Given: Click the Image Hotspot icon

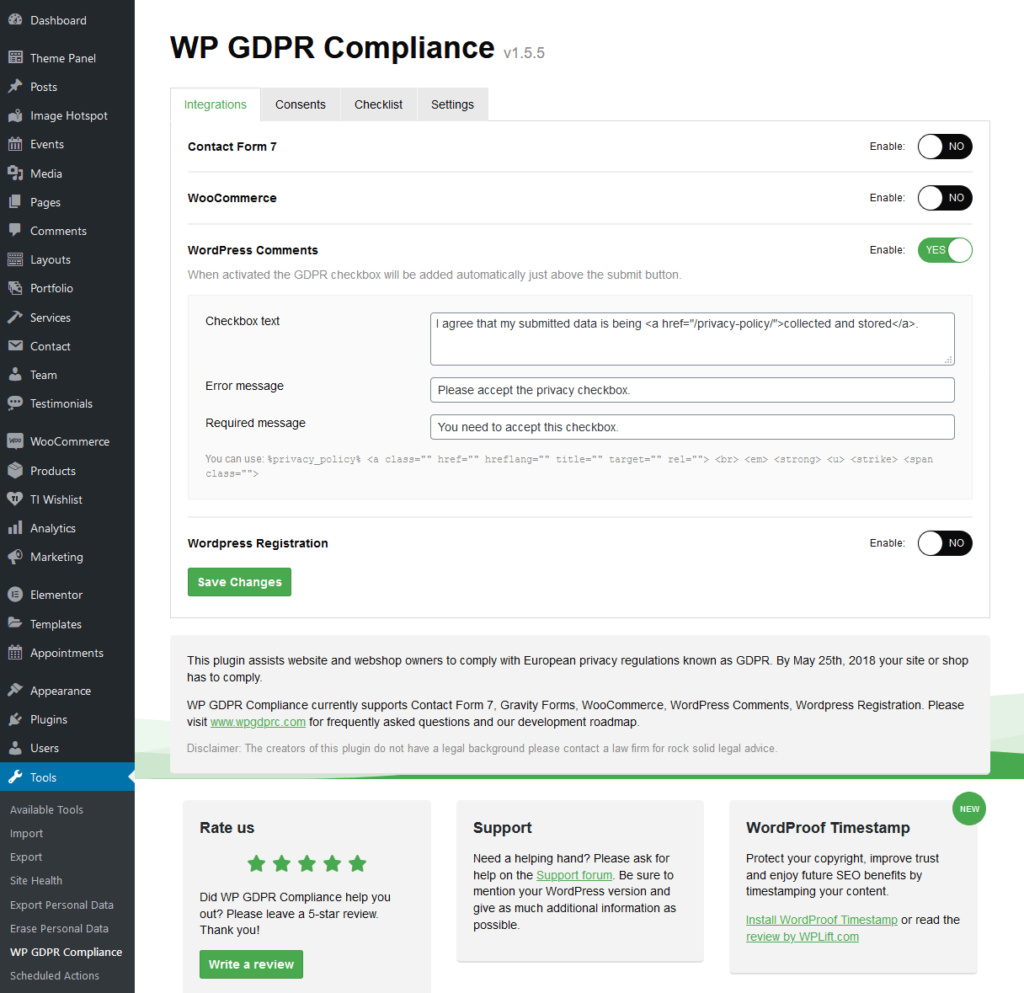Looking at the screenshot, I should pos(15,116).
